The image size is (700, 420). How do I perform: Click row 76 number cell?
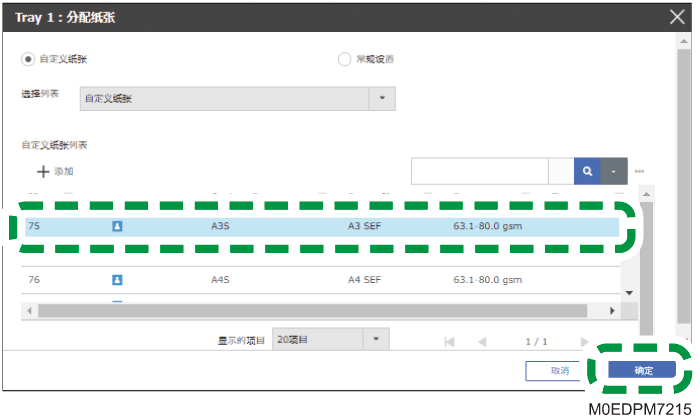tap(34, 280)
